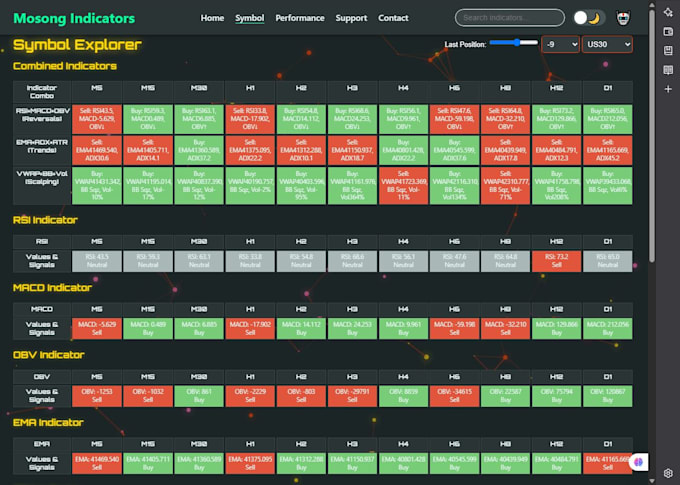Viewport: 680px width, 485px height.
Task: Open sidebar settings gear icon
Action: (x=668, y=473)
